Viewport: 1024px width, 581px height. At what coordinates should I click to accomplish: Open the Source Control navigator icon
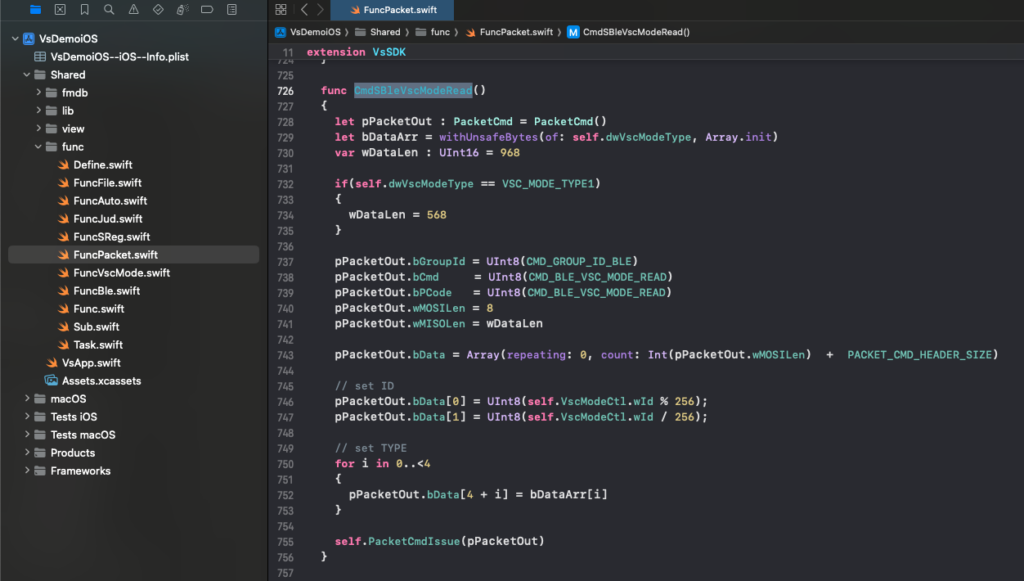coord(60,10)
